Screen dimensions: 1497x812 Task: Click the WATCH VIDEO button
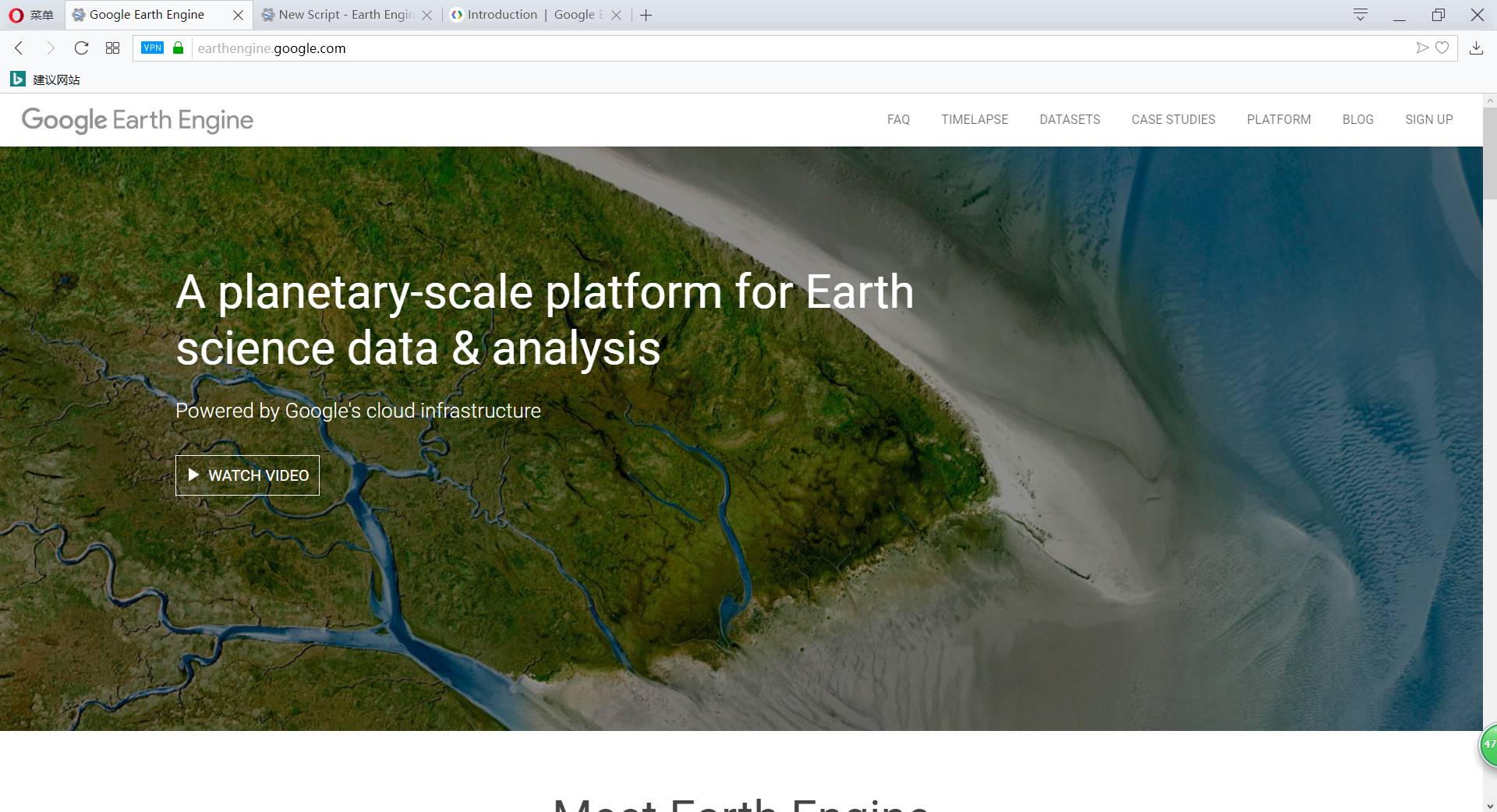(247, 475)
